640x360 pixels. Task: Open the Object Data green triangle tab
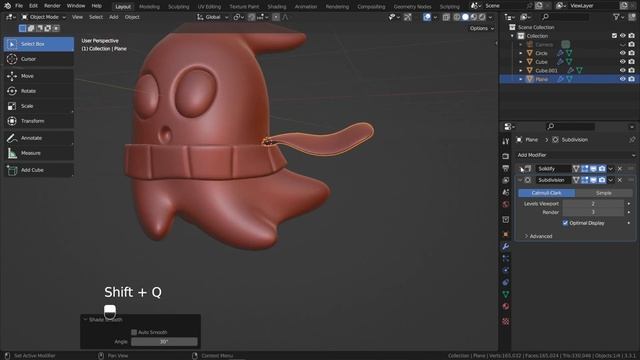(505, 294)
